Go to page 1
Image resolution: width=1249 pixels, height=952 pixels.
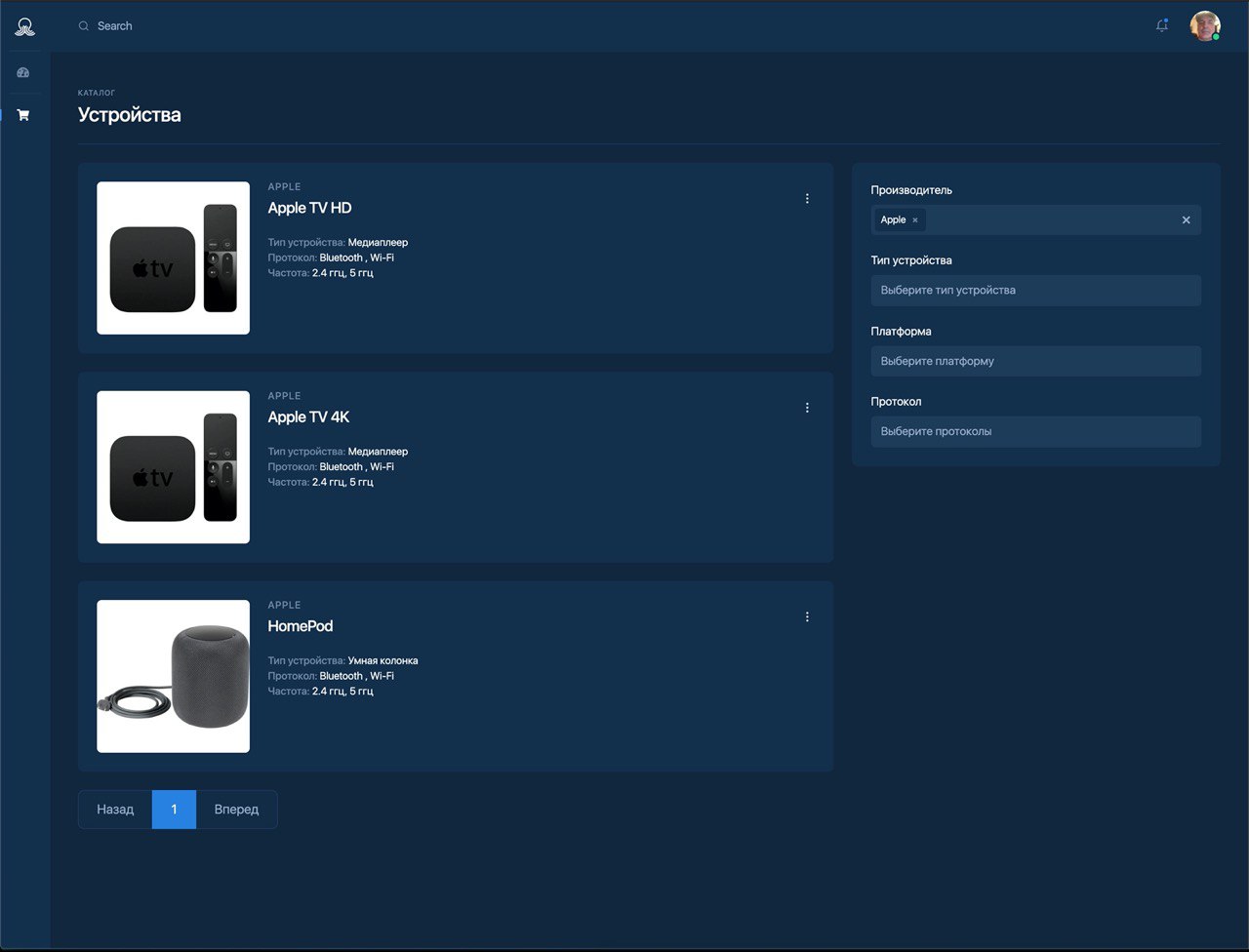coord(174,810)
